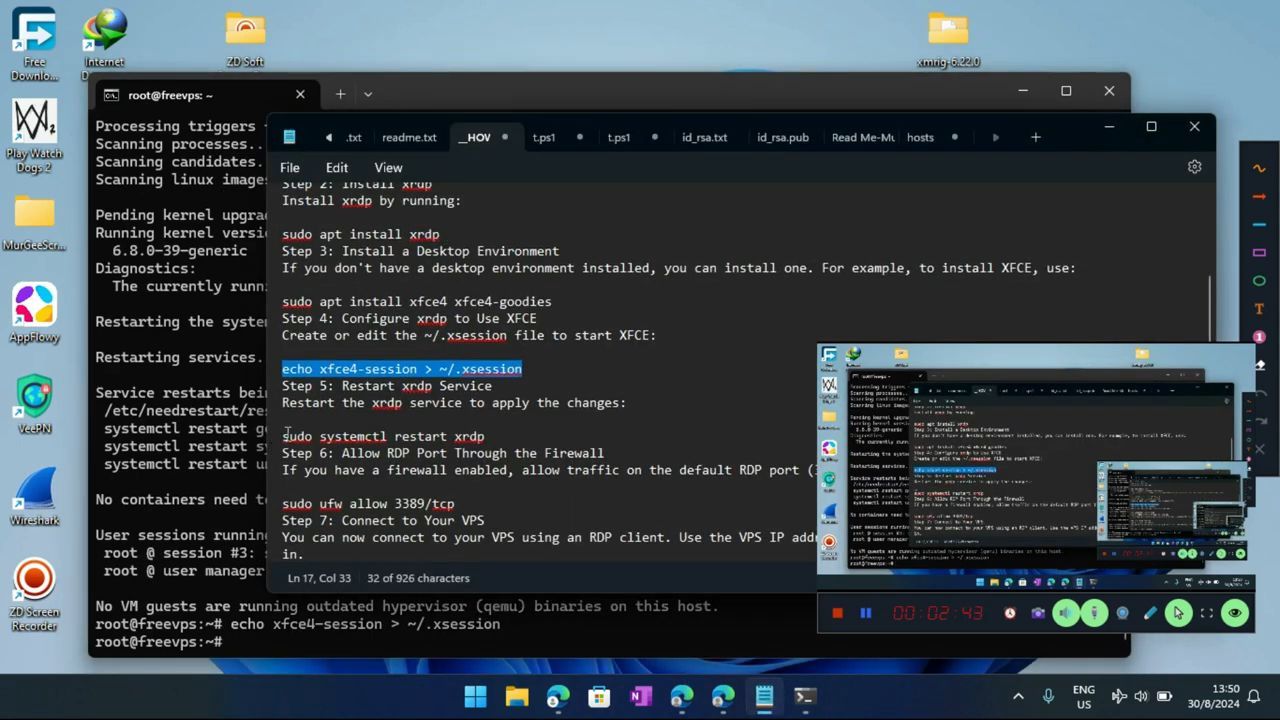Toggle the recorder preview eye icon
The height and width of the screenshot is (720, 1280).
pos(1235,613)
